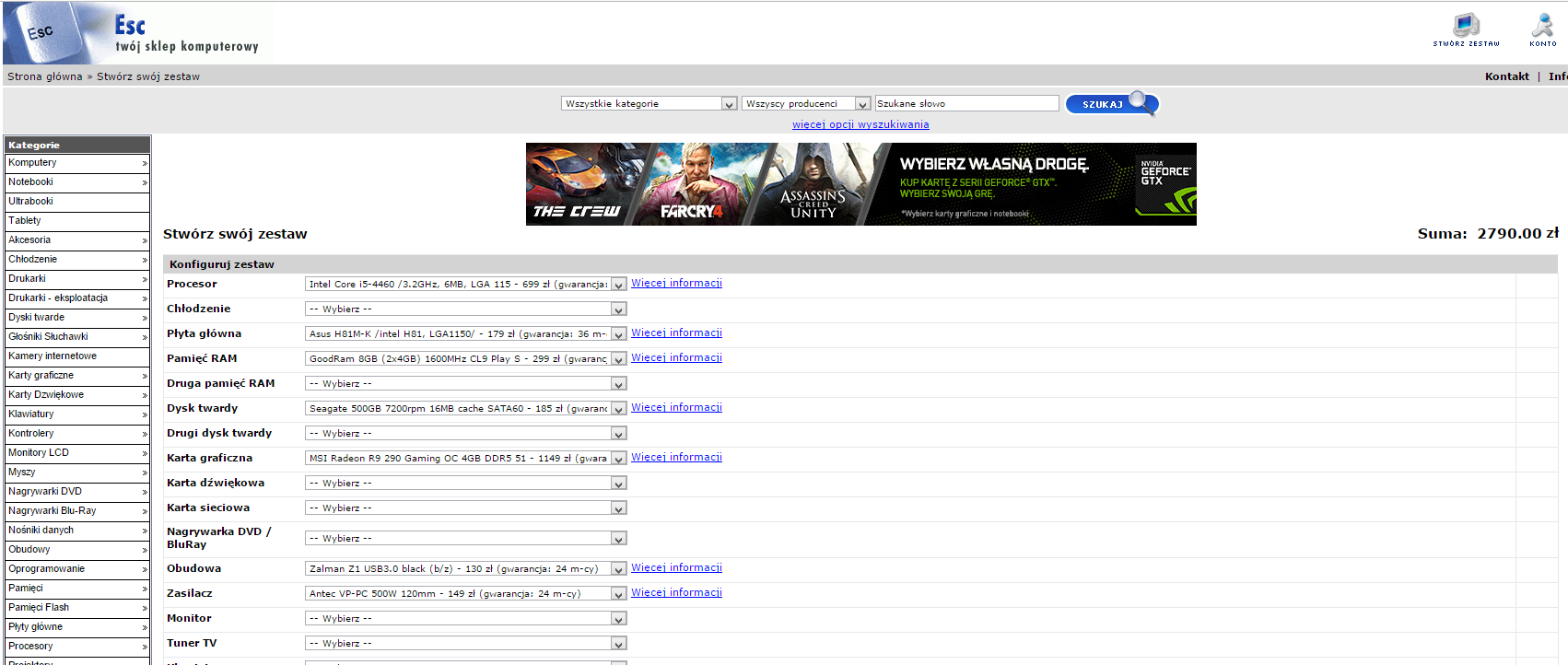This screenshot has width=1568, height=665.
Task: Open the Głośniki Słuchawki category
Action: tap(77, 337)
